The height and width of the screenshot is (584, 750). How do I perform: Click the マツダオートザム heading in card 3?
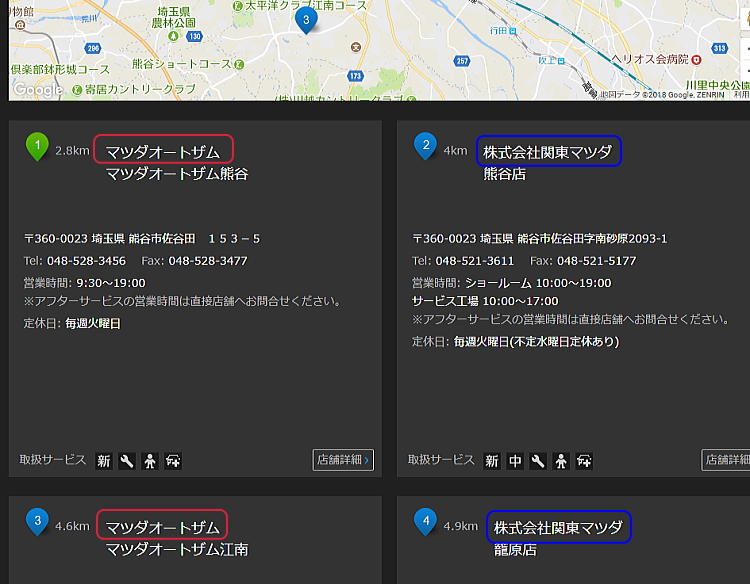pos(163,528)
